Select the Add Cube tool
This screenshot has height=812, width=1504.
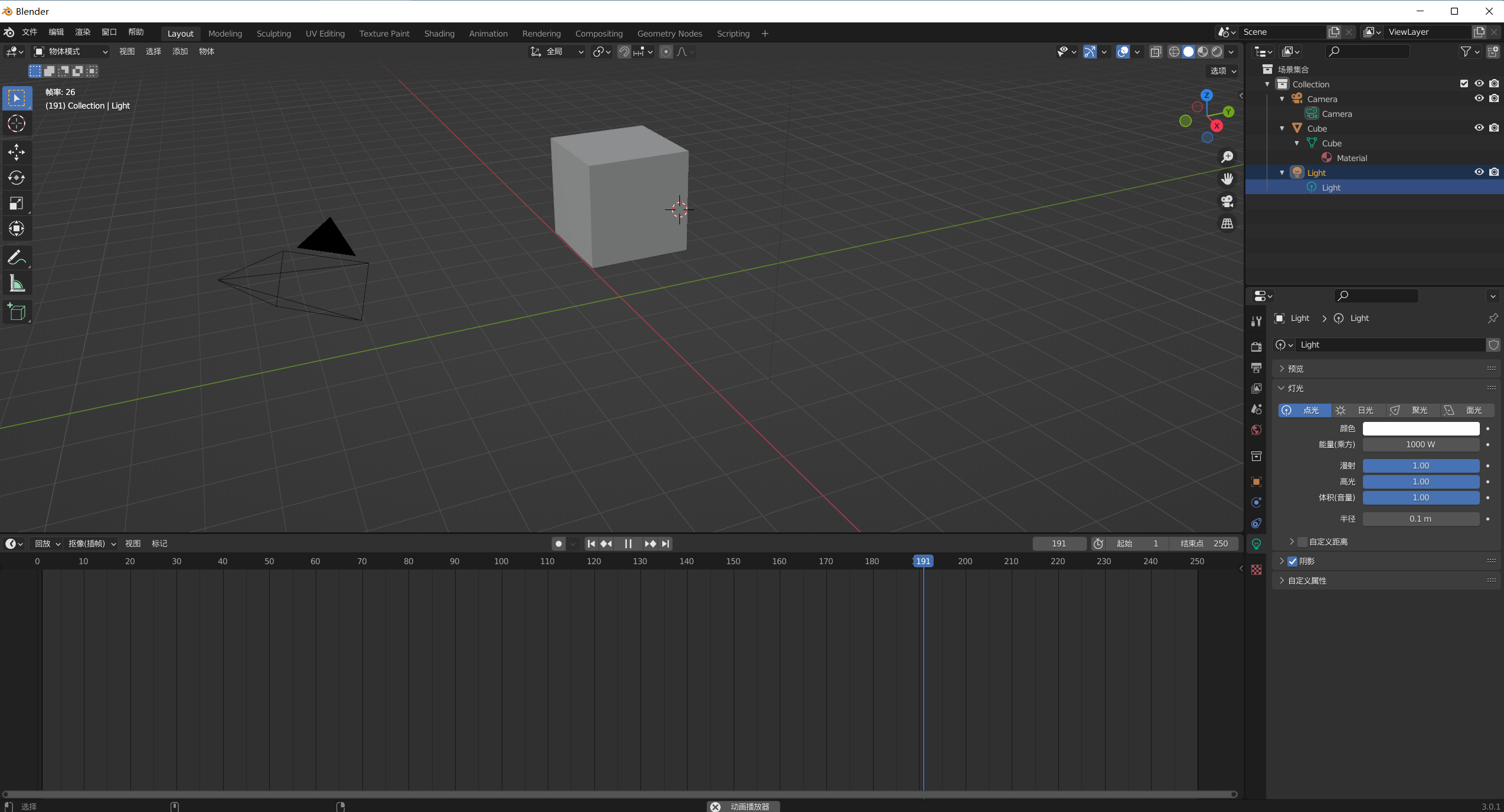click(x=17, y=312)
